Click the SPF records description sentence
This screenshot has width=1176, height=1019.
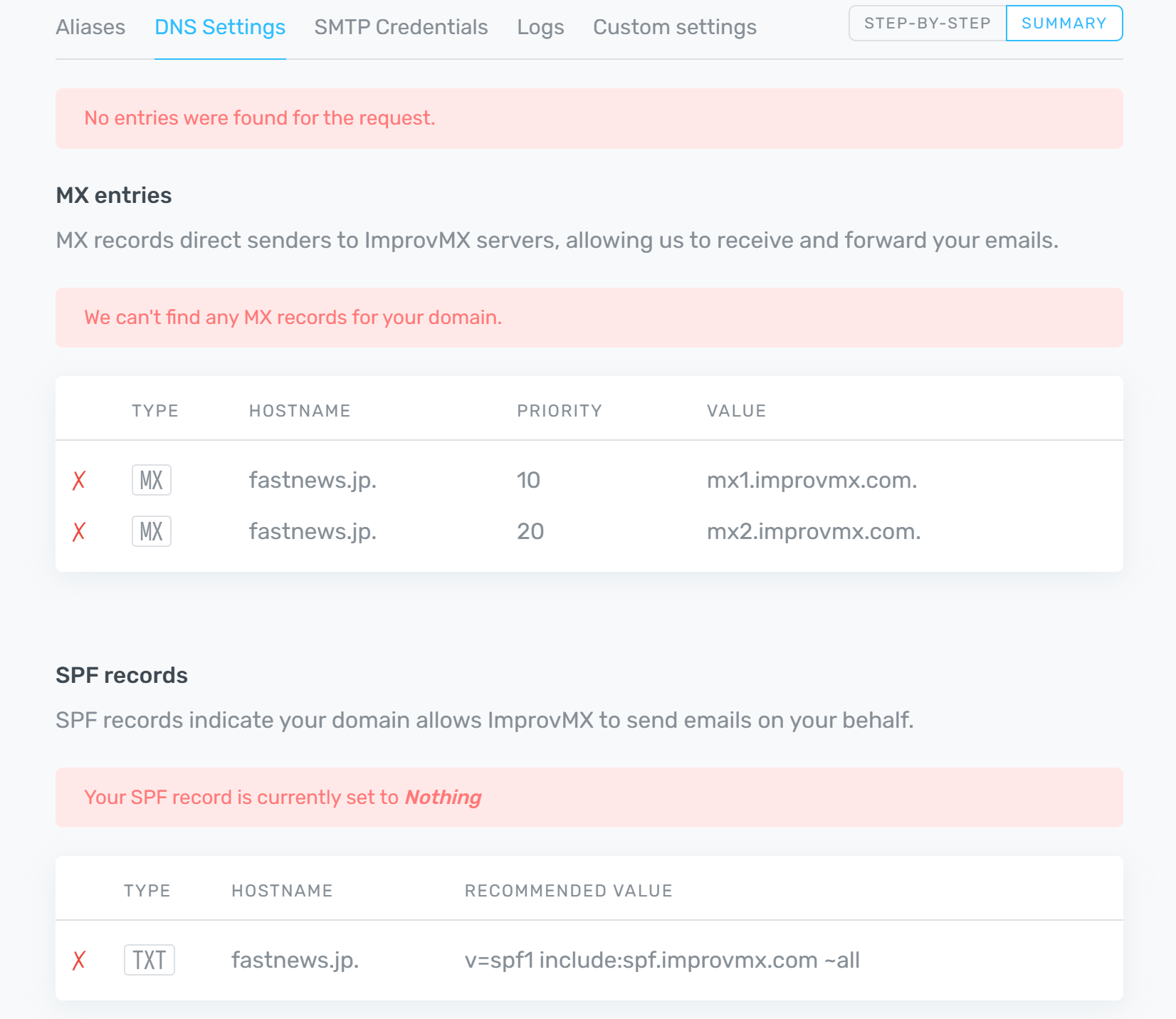click(485, 721)
